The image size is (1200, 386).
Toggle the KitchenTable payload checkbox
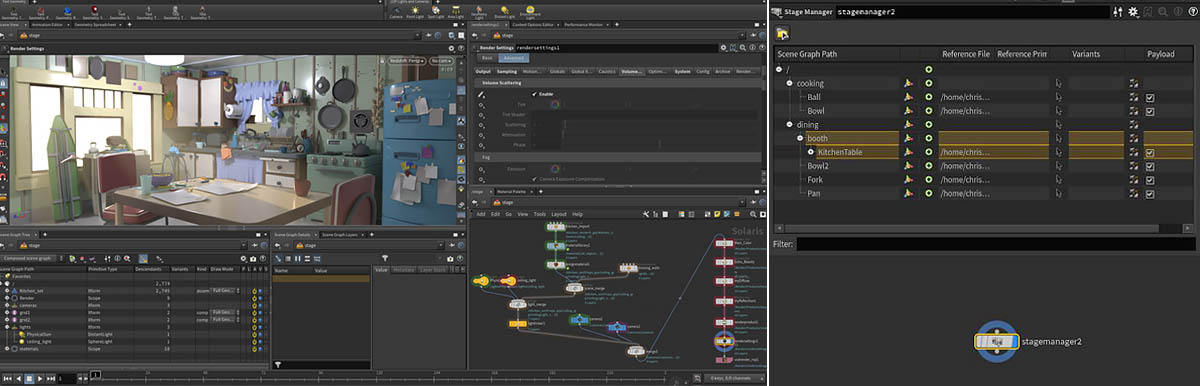point(1150,153)
